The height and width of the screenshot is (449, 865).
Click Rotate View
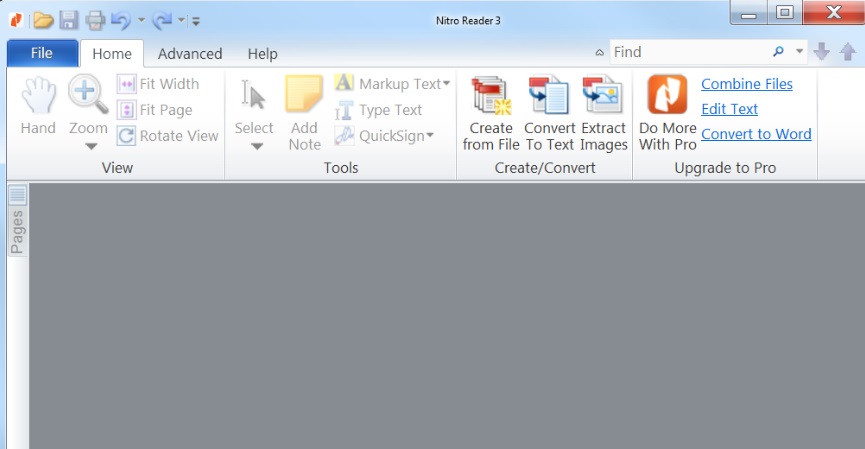tap(168, 136)
